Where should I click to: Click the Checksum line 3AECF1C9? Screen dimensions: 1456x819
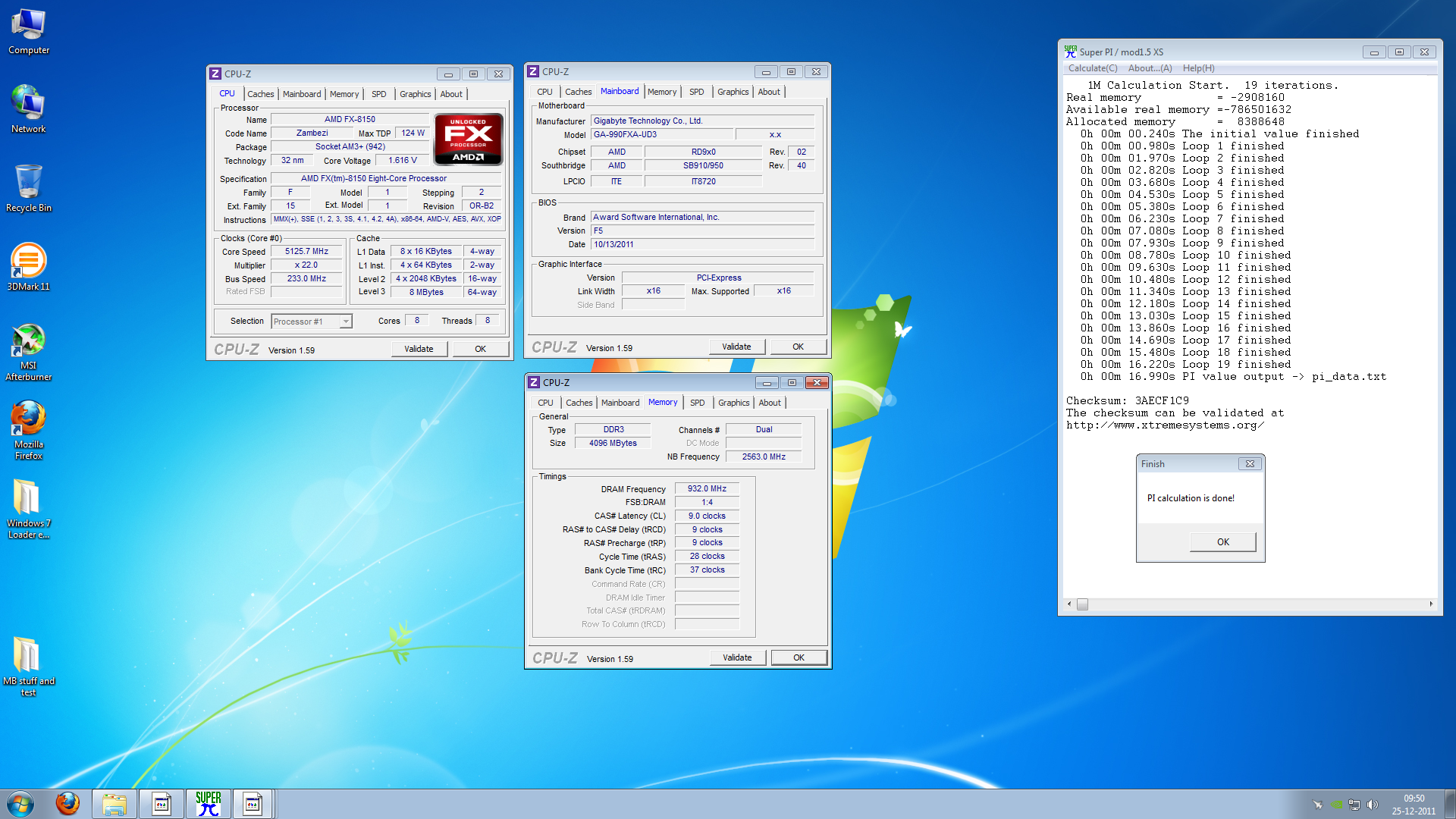tap(1127, 400)
